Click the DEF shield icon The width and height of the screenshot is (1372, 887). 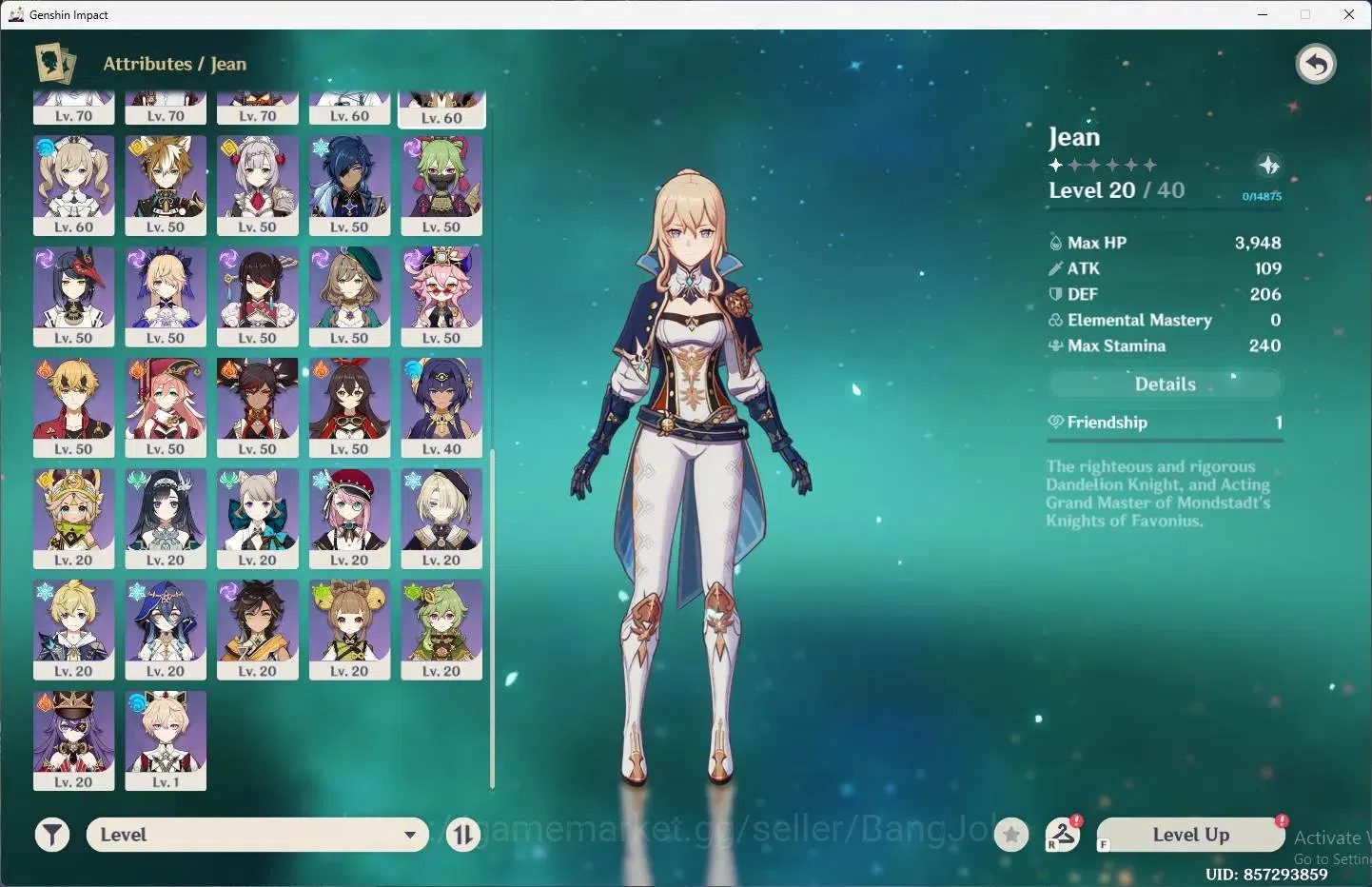1055,294
